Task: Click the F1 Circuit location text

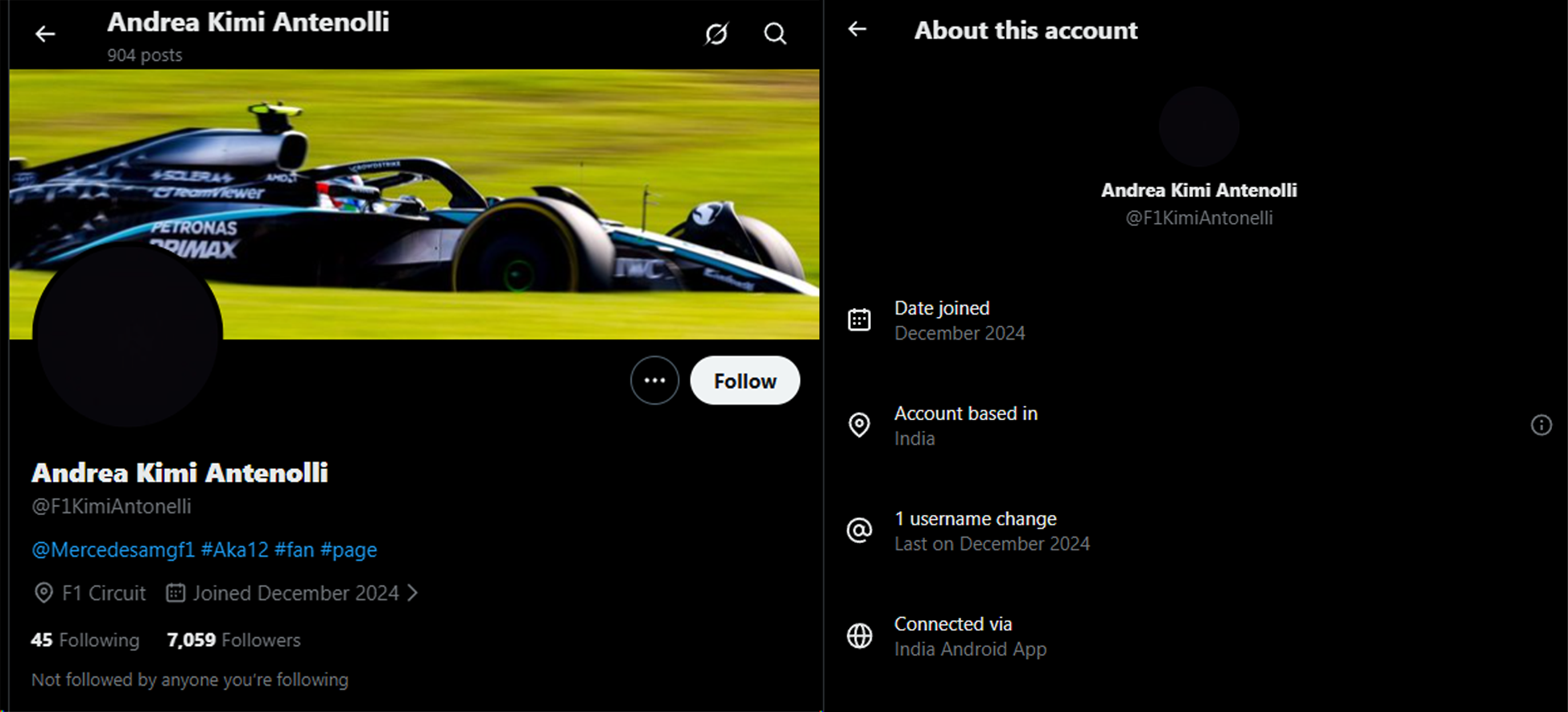Action: tap(104, 593)
